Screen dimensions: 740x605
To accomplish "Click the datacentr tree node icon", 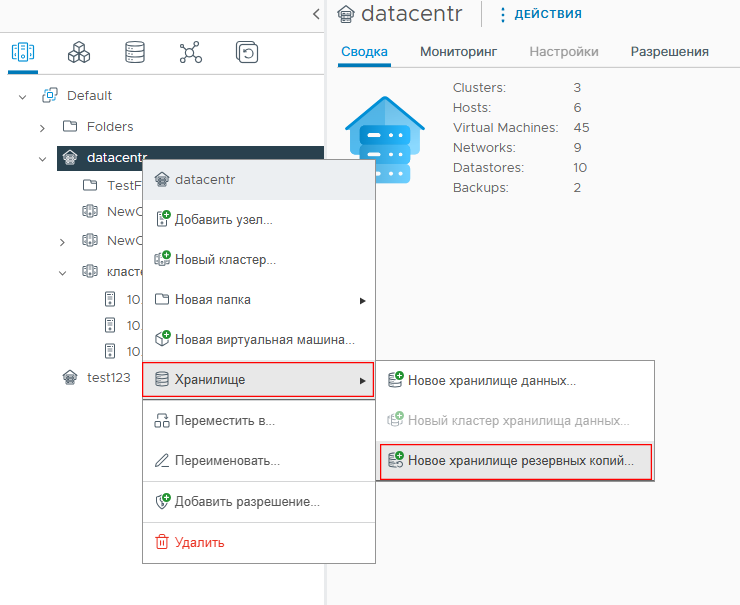I will tap(70, 157).
